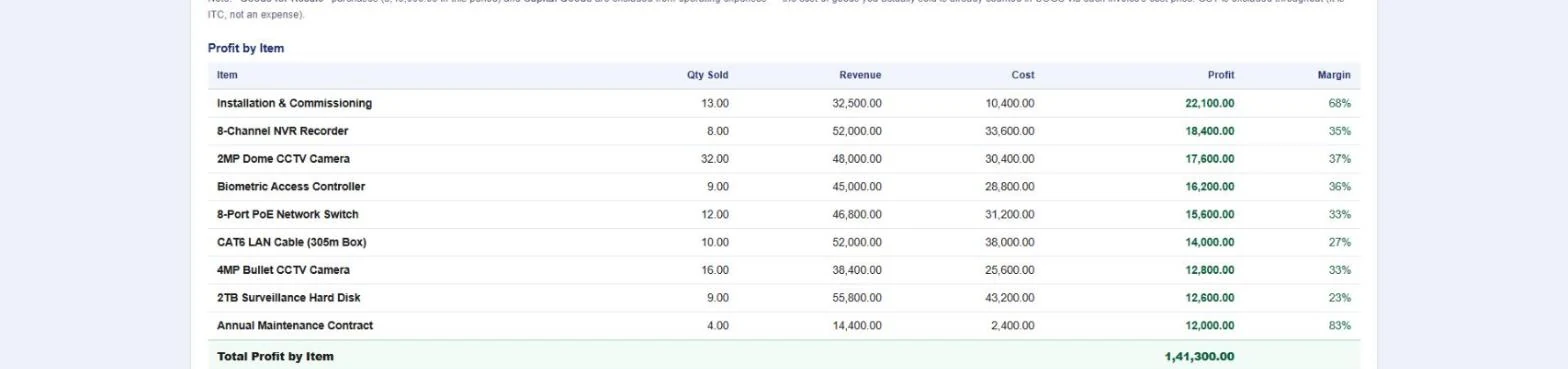1568x369 pixels.
Task: Select the 'Installation & Commissioning' item row
Action: [784, 103]
